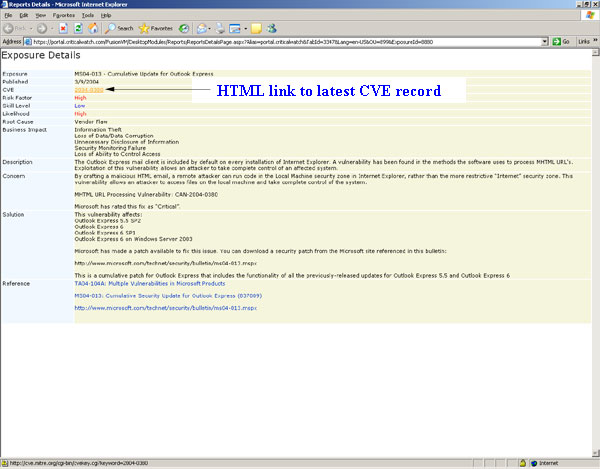This screenshot has width=600, height=469.
Task: Click inside the Address URL field
Action: [280, 42]
